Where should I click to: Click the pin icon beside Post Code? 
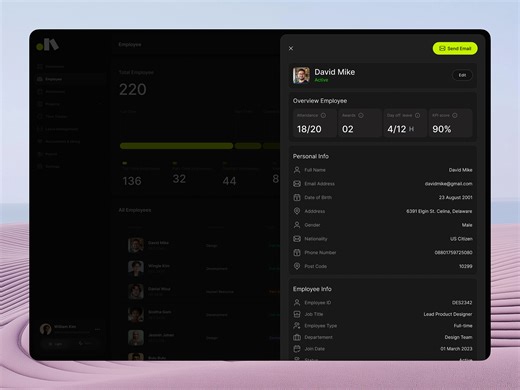[x=297, y=266]
